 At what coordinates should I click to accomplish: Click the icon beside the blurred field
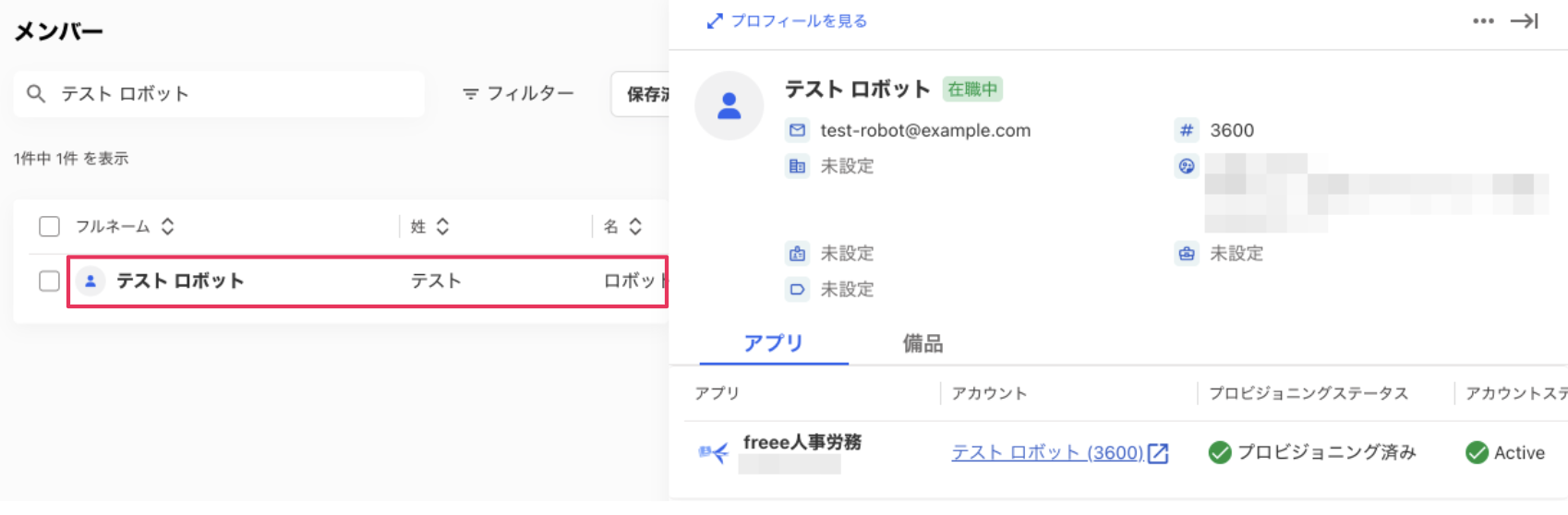pyautogui.click(x=1187, y=166)
